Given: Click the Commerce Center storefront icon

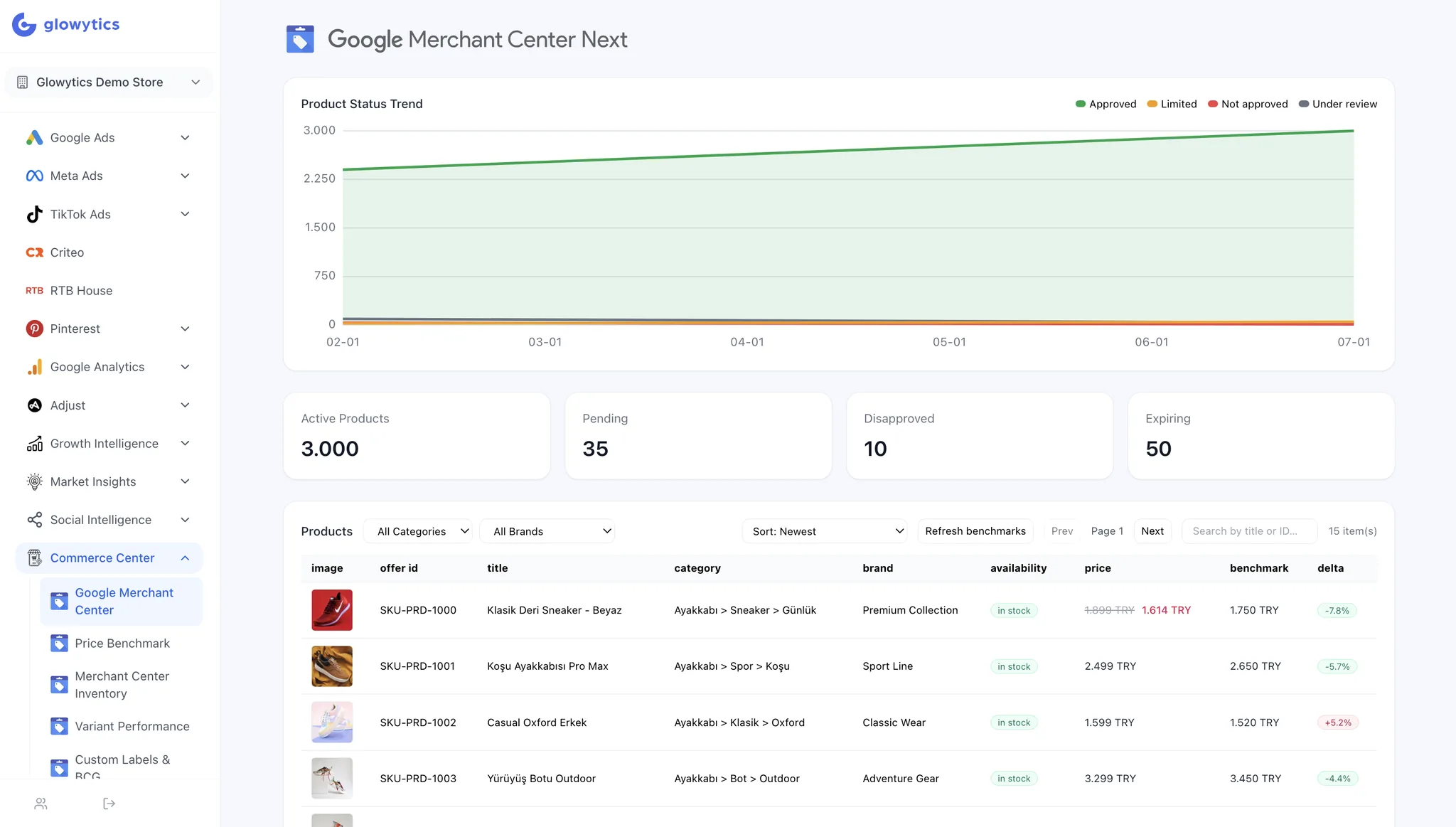Looking at the screenshot, I should [34, 558].
